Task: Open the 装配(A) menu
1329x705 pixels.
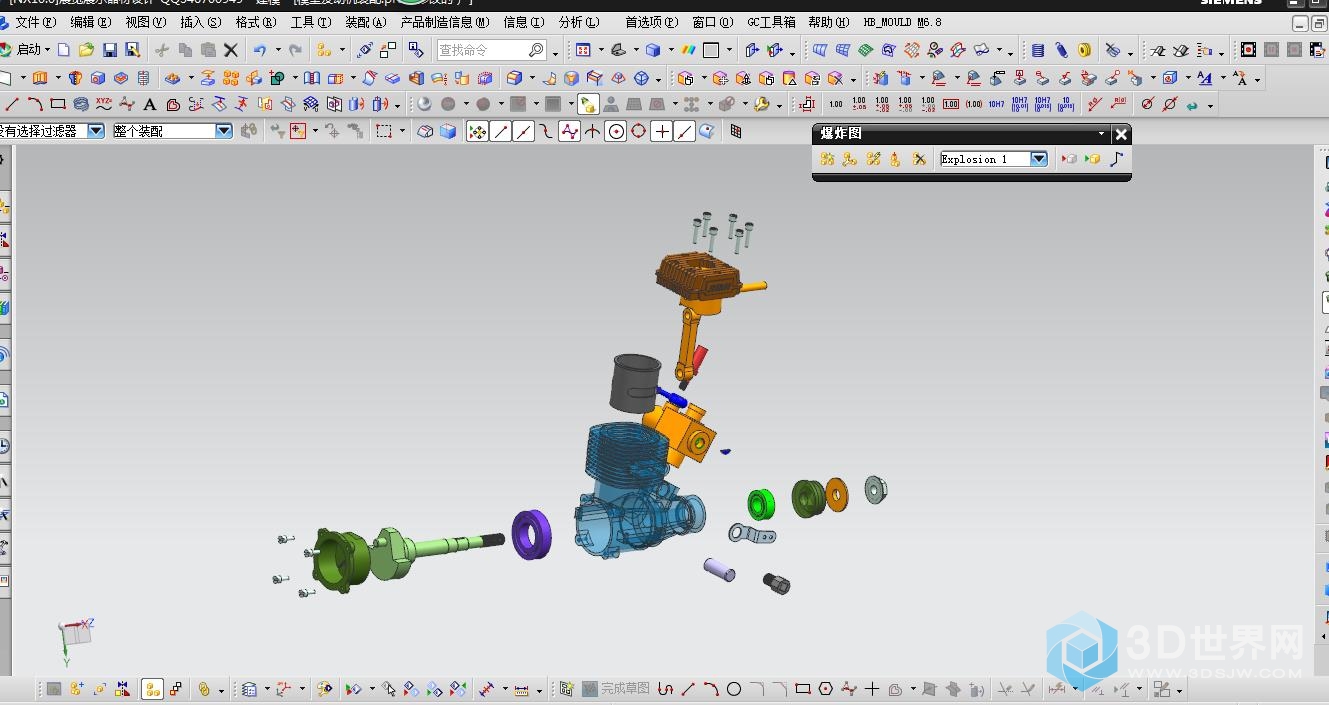Action: pos(365,22)
